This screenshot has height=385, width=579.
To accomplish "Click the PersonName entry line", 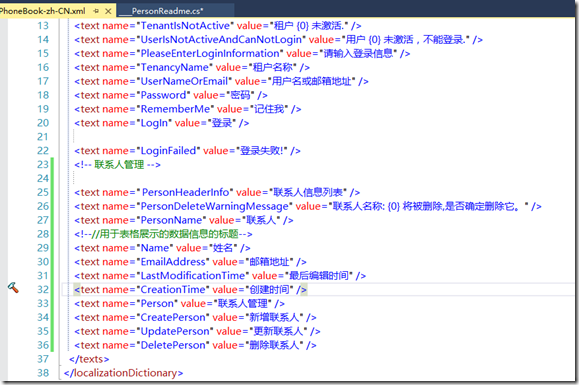I will click(184, 220).
